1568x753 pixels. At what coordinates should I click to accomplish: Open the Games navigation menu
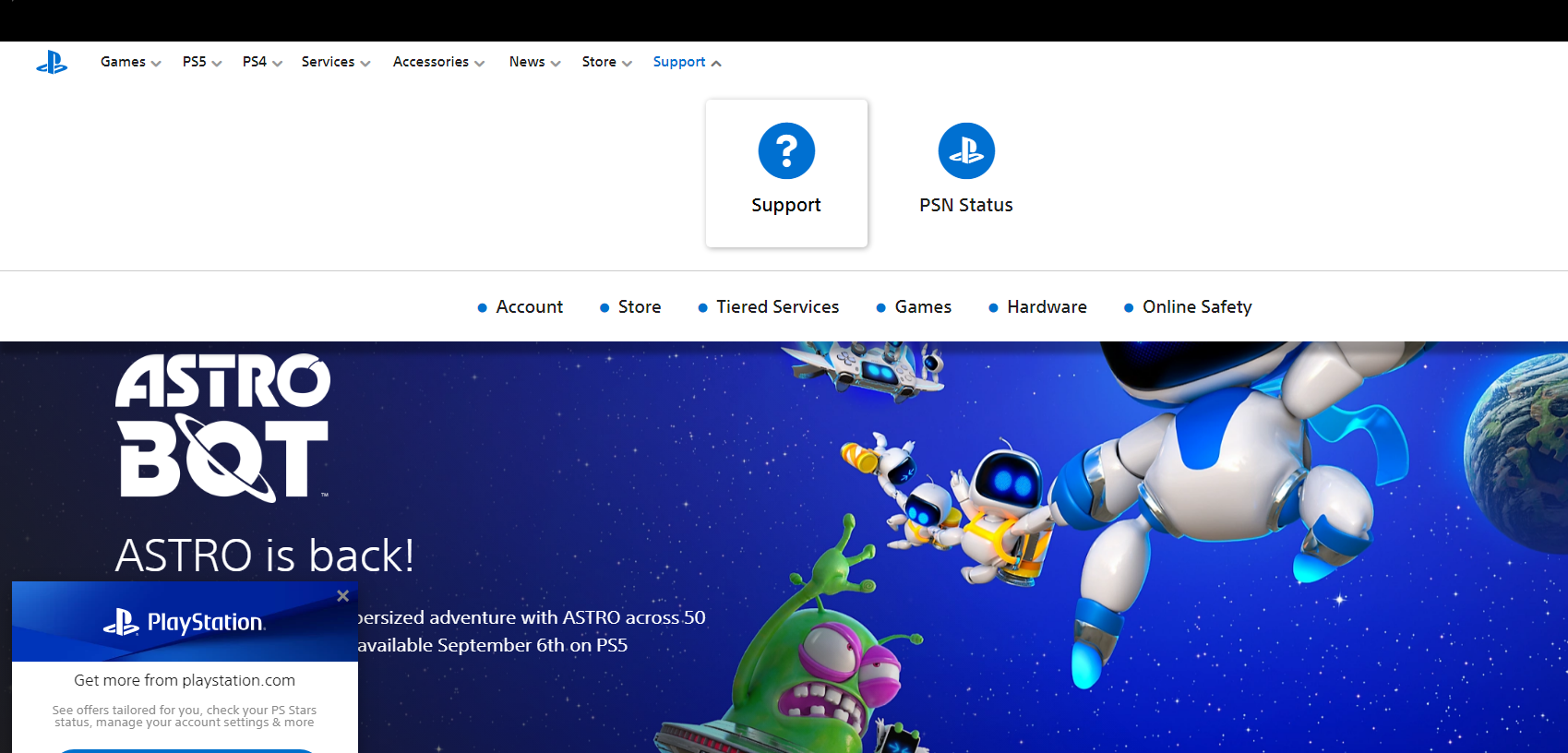(x=131, y=62)
